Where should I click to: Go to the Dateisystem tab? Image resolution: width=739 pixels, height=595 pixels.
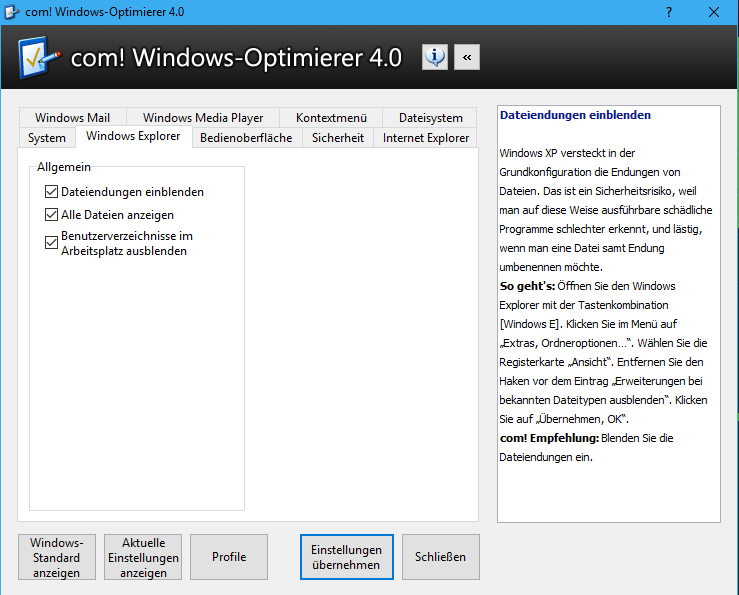coord(430,117)
